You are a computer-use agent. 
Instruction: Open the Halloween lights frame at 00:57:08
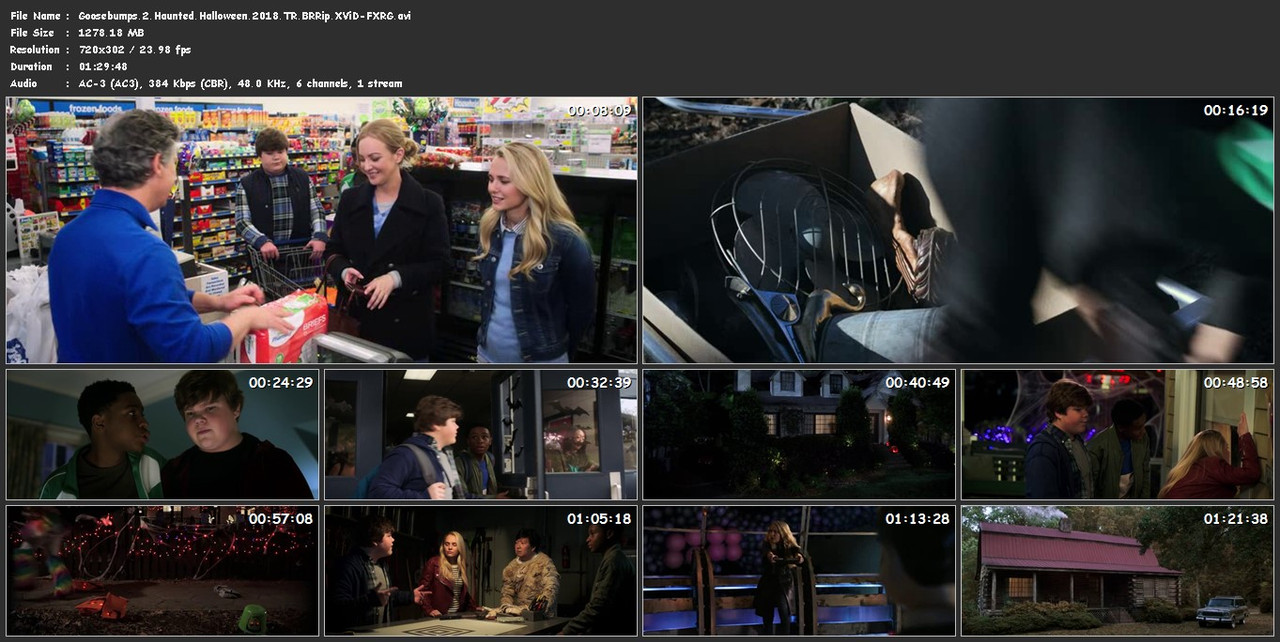162,571
